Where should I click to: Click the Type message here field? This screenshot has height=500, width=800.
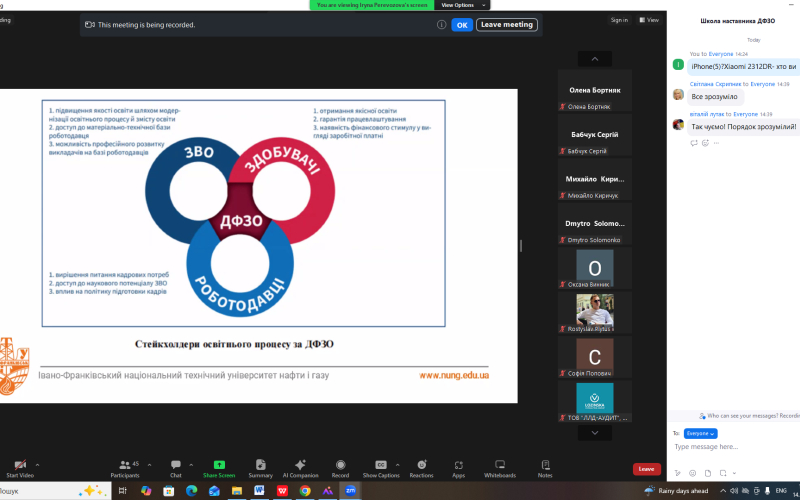735,447
